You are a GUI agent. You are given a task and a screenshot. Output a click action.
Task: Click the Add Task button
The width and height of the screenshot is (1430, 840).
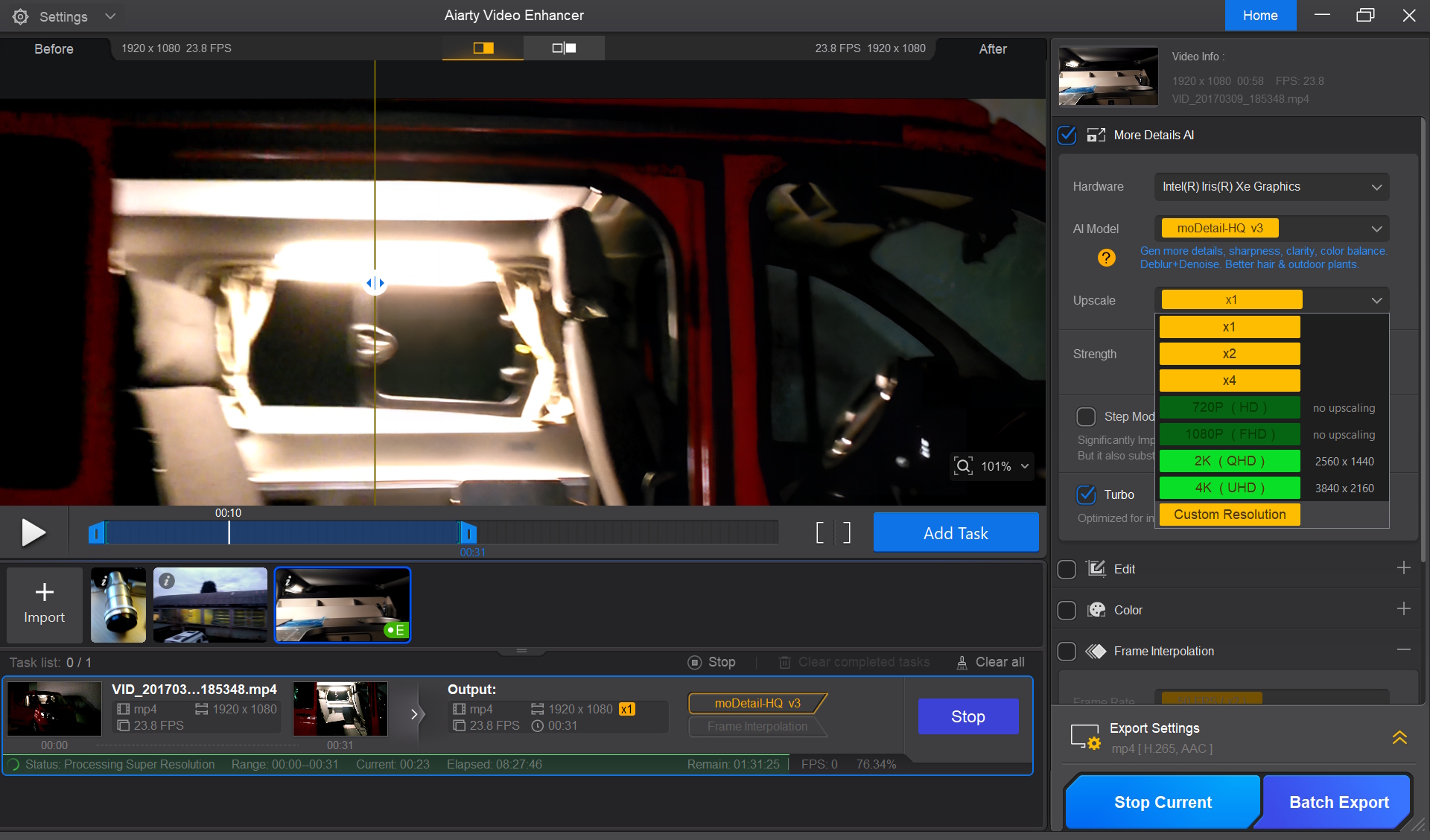point(956,533)
